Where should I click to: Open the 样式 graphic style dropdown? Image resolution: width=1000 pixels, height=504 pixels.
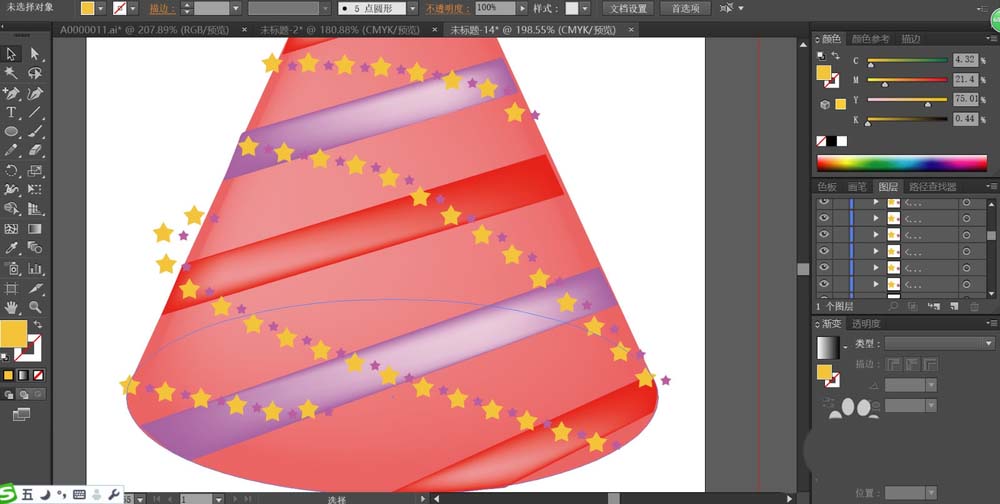click(x=585, y=8)
